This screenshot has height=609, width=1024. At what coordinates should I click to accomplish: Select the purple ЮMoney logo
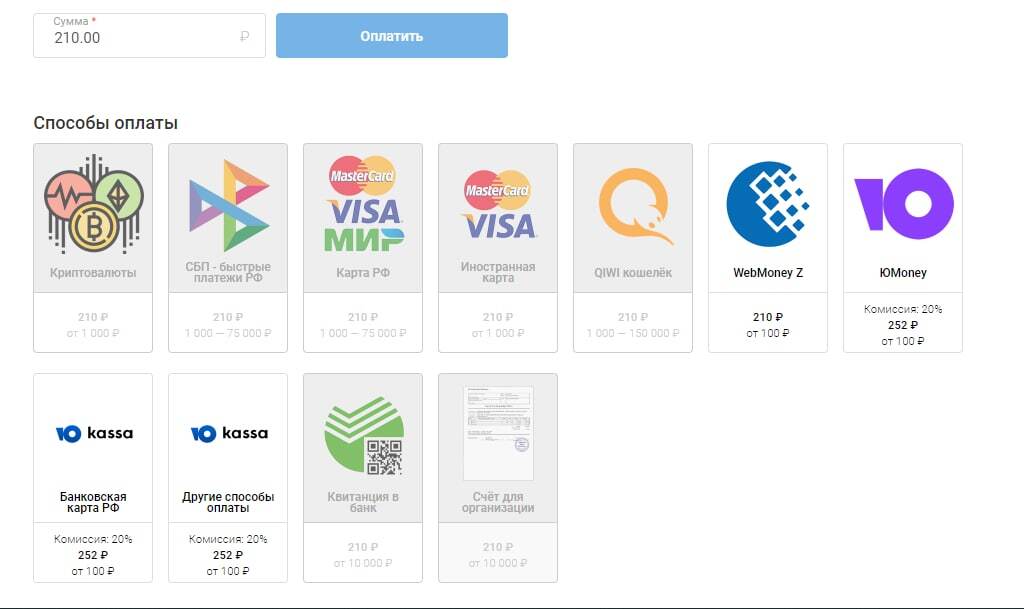904,204
